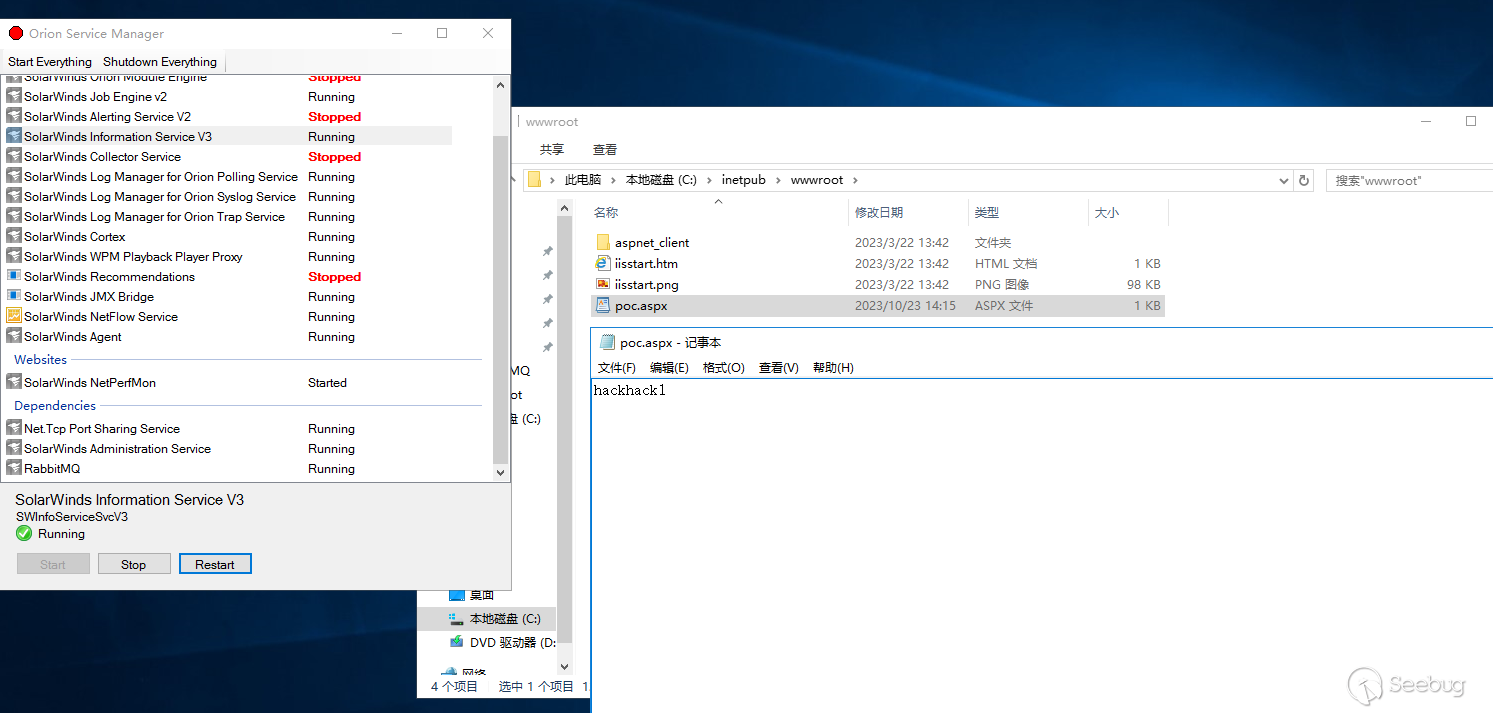Click the SolarWinds Recommendations service icon
This screenshot has height=713, width=1493.
pyautogui.click(x=14, y=277)
